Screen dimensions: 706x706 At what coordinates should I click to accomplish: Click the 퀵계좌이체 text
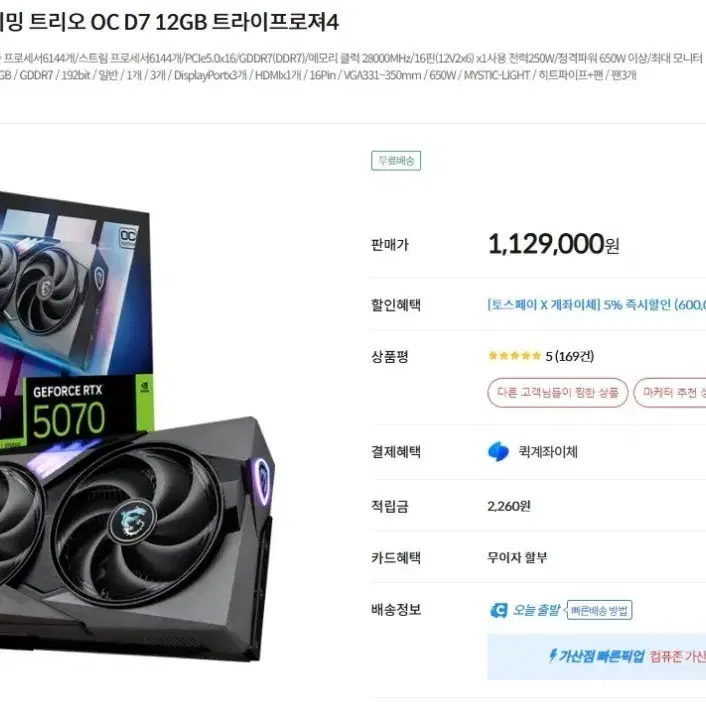point(548,452)
